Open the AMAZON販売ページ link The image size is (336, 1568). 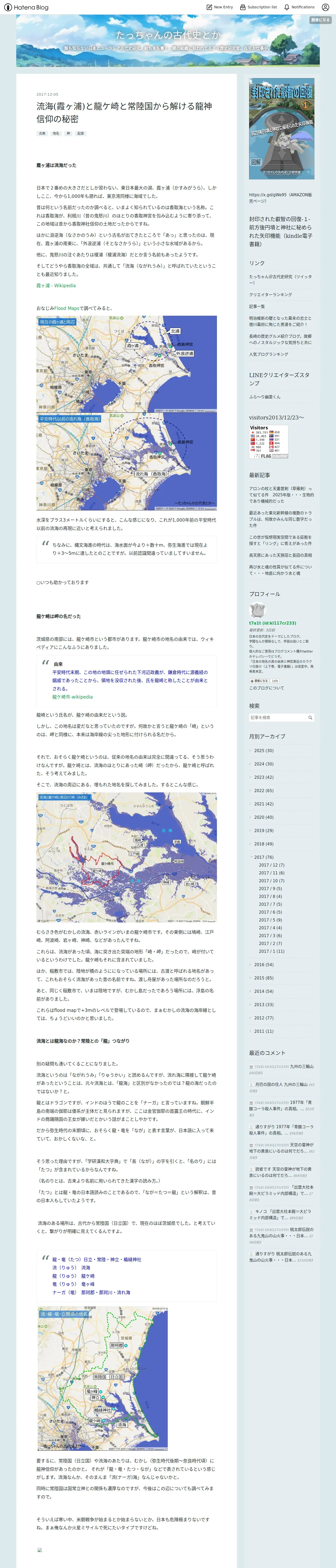pyautogui.click(x=281, y=198)
